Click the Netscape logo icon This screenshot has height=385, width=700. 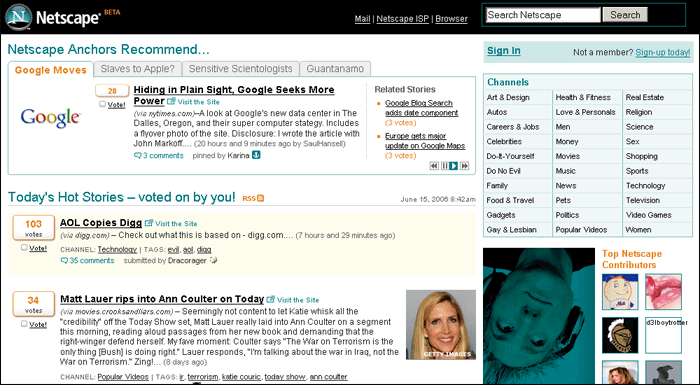pos(18,17)
